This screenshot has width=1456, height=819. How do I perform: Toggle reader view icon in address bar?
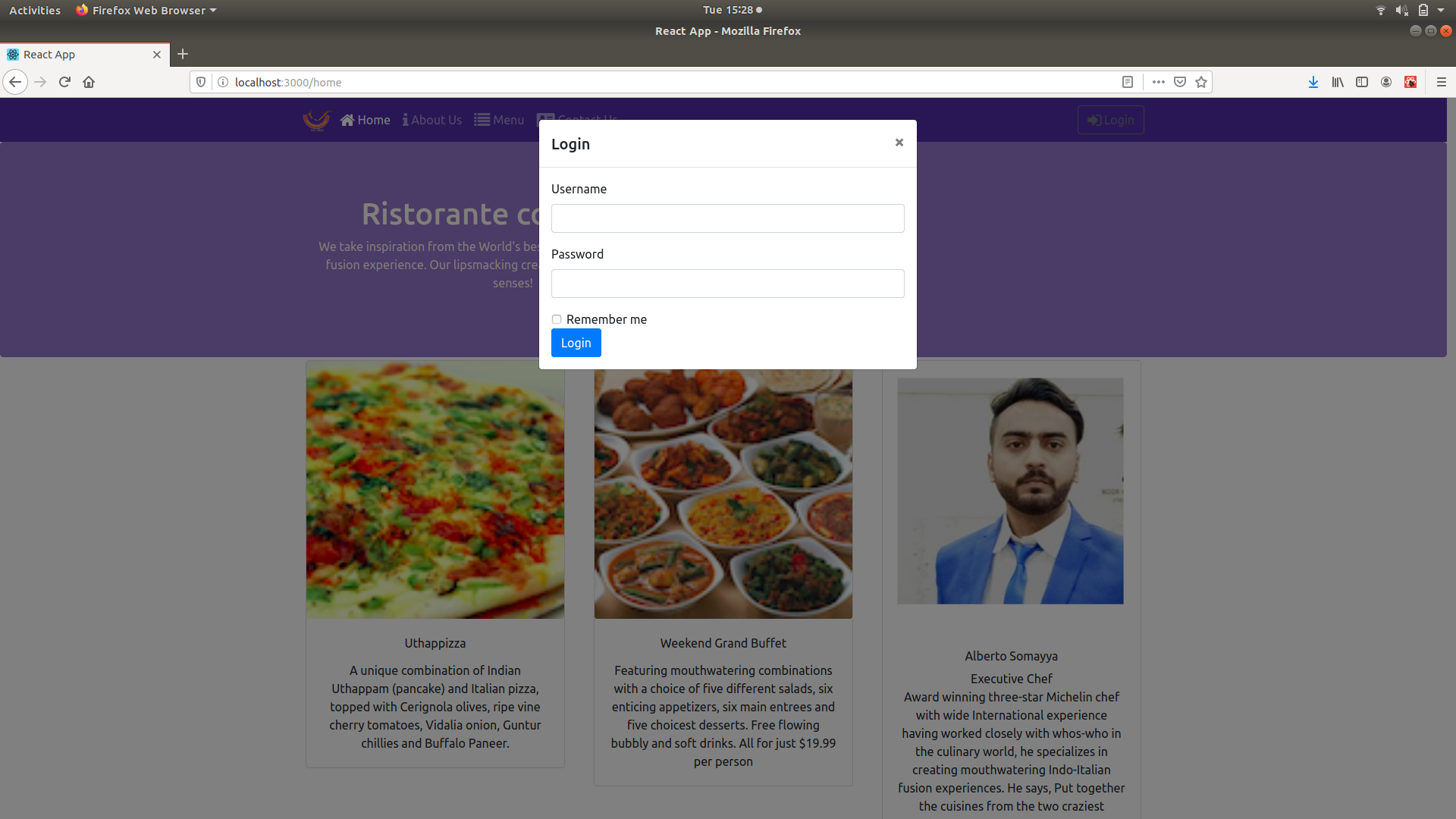click(x=1128, y=82)
